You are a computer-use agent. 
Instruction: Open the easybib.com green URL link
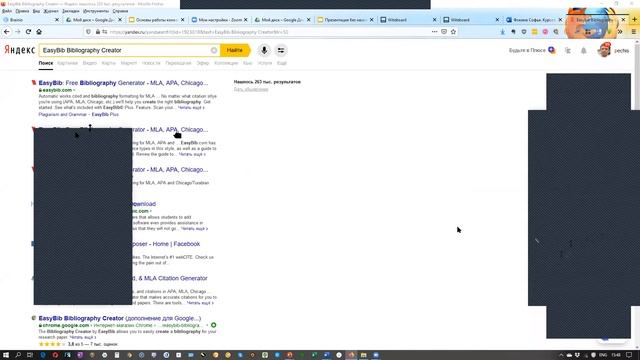pyautogui.click(x=57, y=90)
